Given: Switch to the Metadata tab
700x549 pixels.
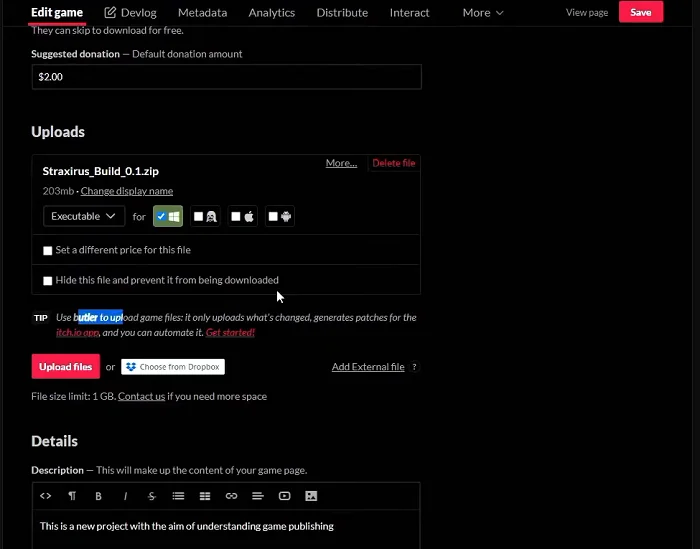Looking at the screenshot, I should click(x=203, y=12).
